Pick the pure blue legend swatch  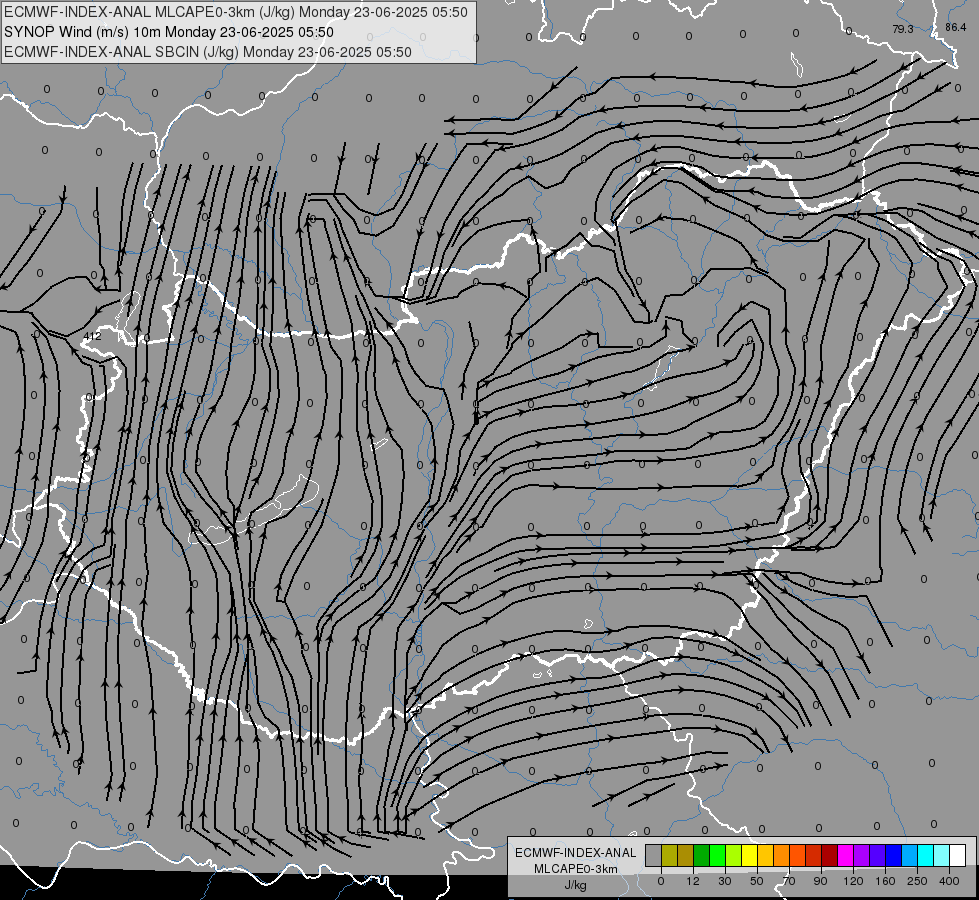pos(893,855)
